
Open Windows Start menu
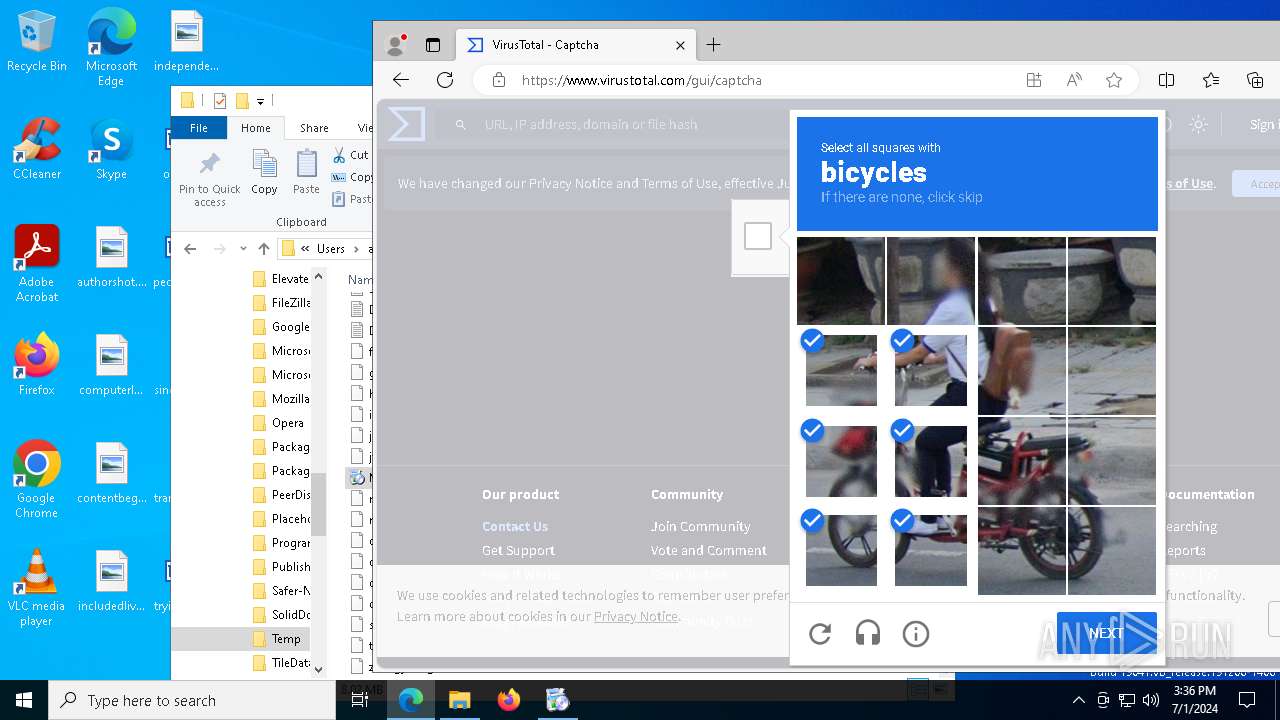coord(24,701)
